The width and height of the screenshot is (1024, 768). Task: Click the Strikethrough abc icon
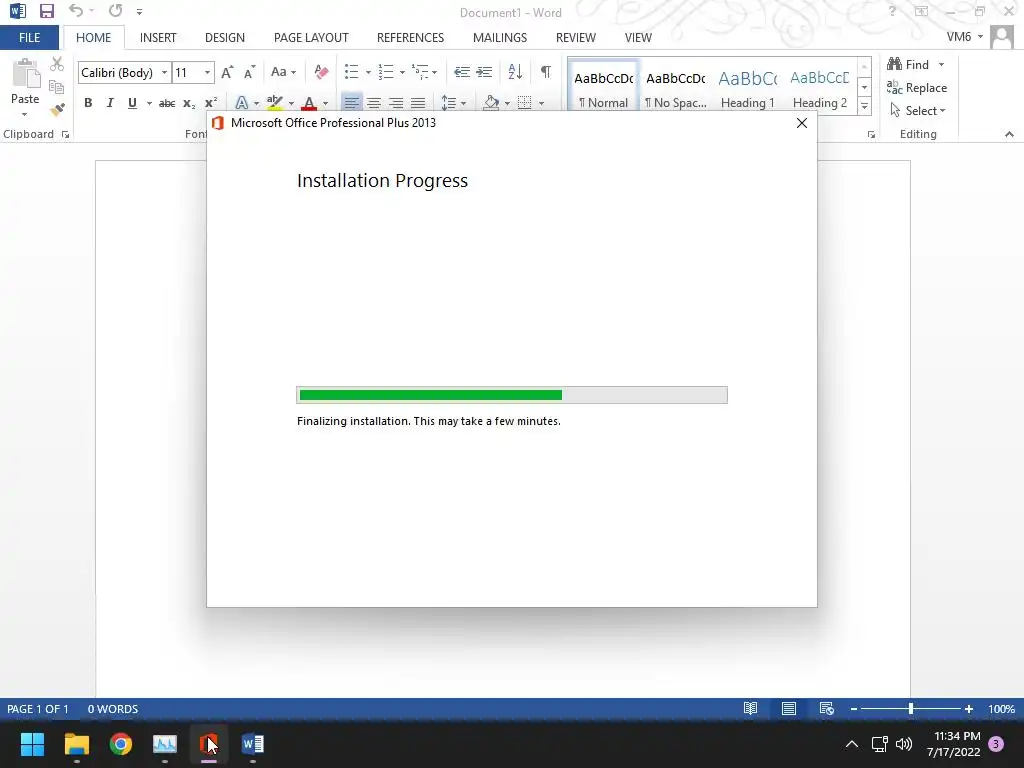(167, 103)
